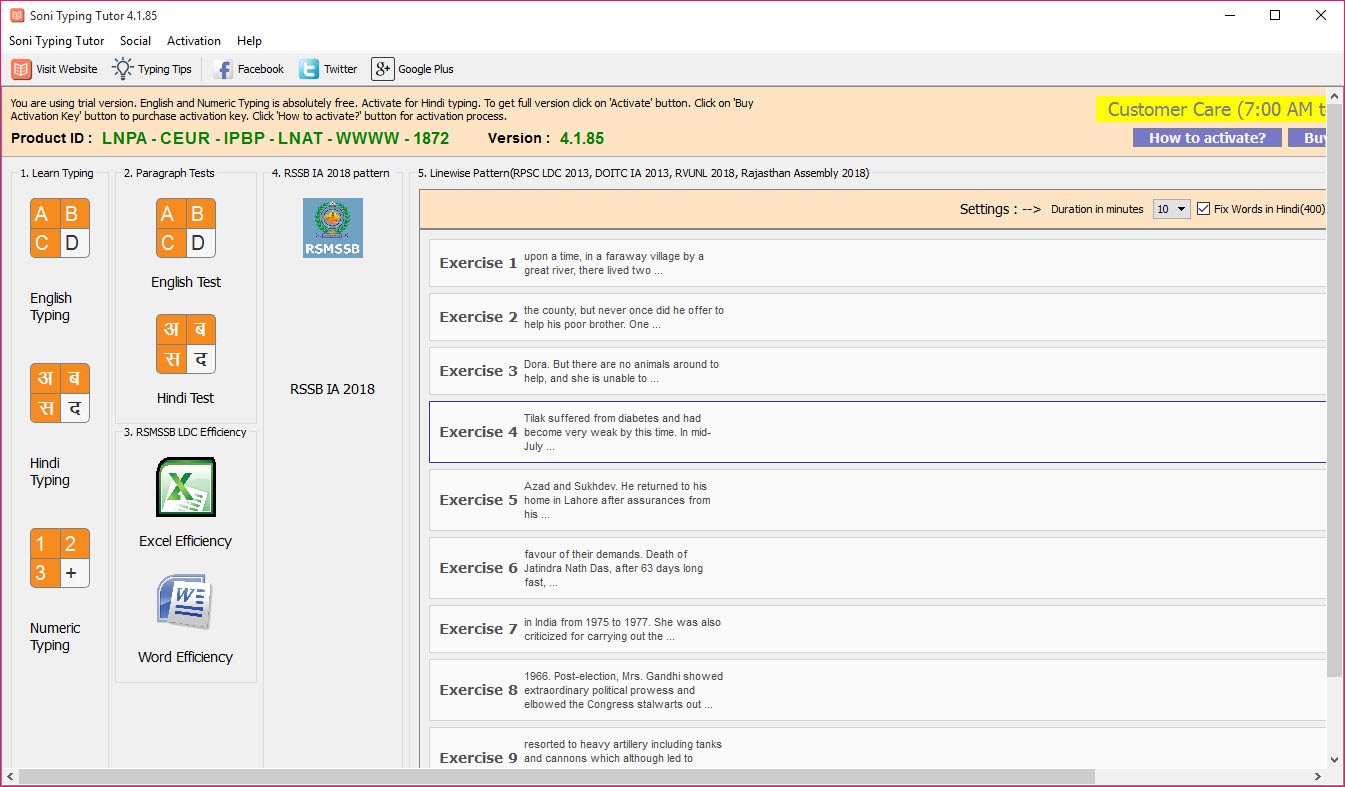The image size is (1345, 787).
Task: Click the How to activate? button
Action: (x=1206, y=138)
